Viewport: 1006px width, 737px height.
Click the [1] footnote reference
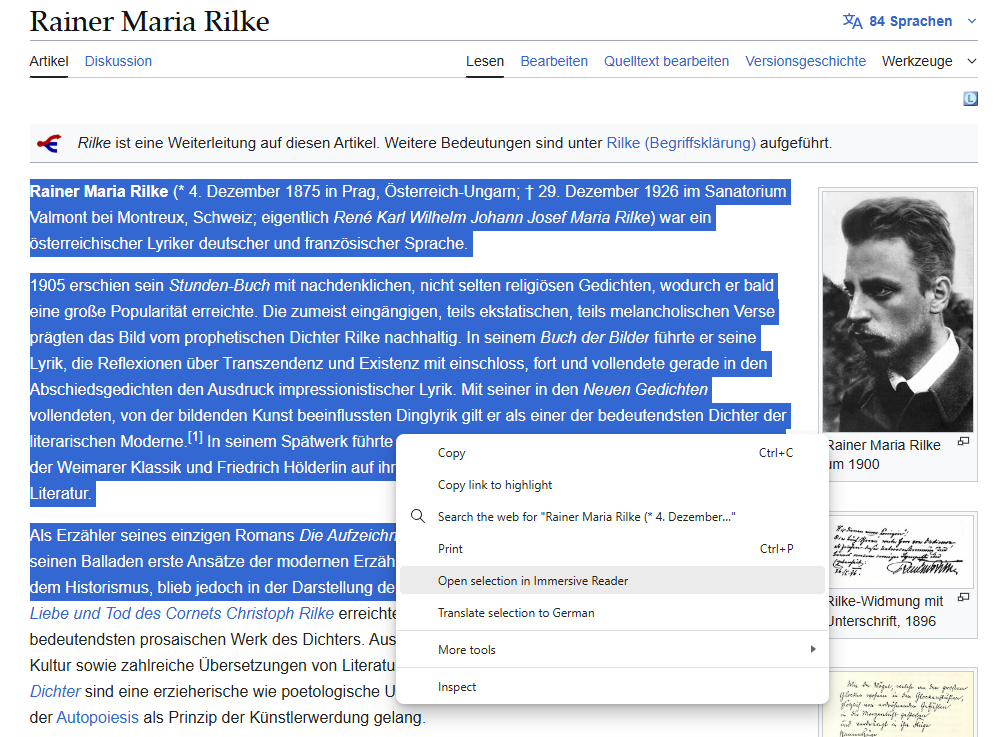197,435
